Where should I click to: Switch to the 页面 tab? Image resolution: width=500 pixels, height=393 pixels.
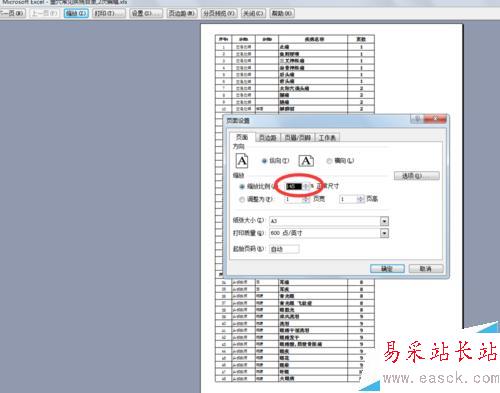click(x=242, y=137)
